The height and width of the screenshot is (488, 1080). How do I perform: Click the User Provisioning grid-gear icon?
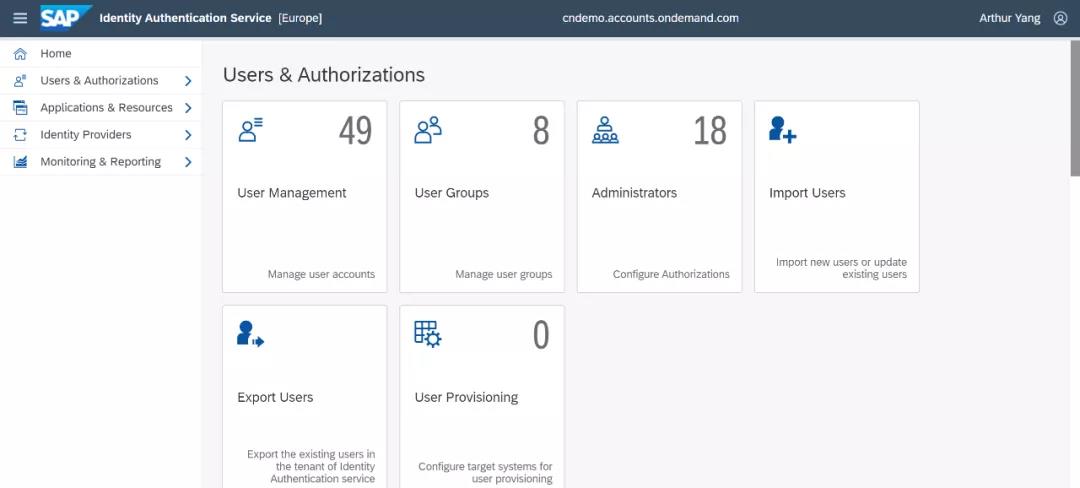point(428,334)
